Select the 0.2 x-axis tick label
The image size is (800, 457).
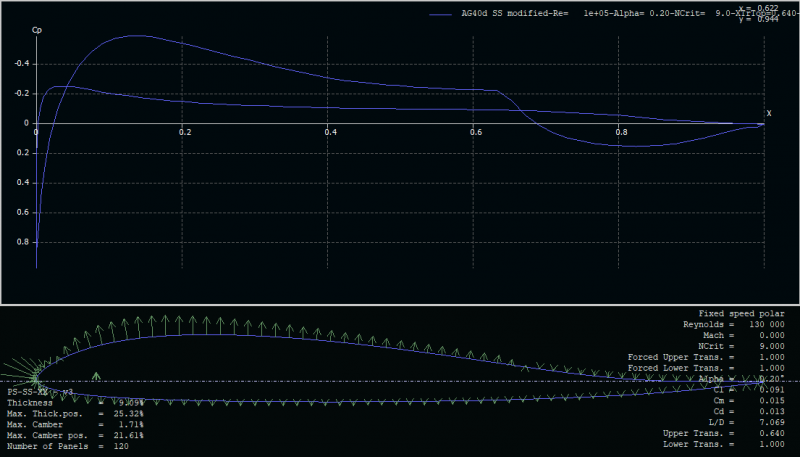point(184,132)
